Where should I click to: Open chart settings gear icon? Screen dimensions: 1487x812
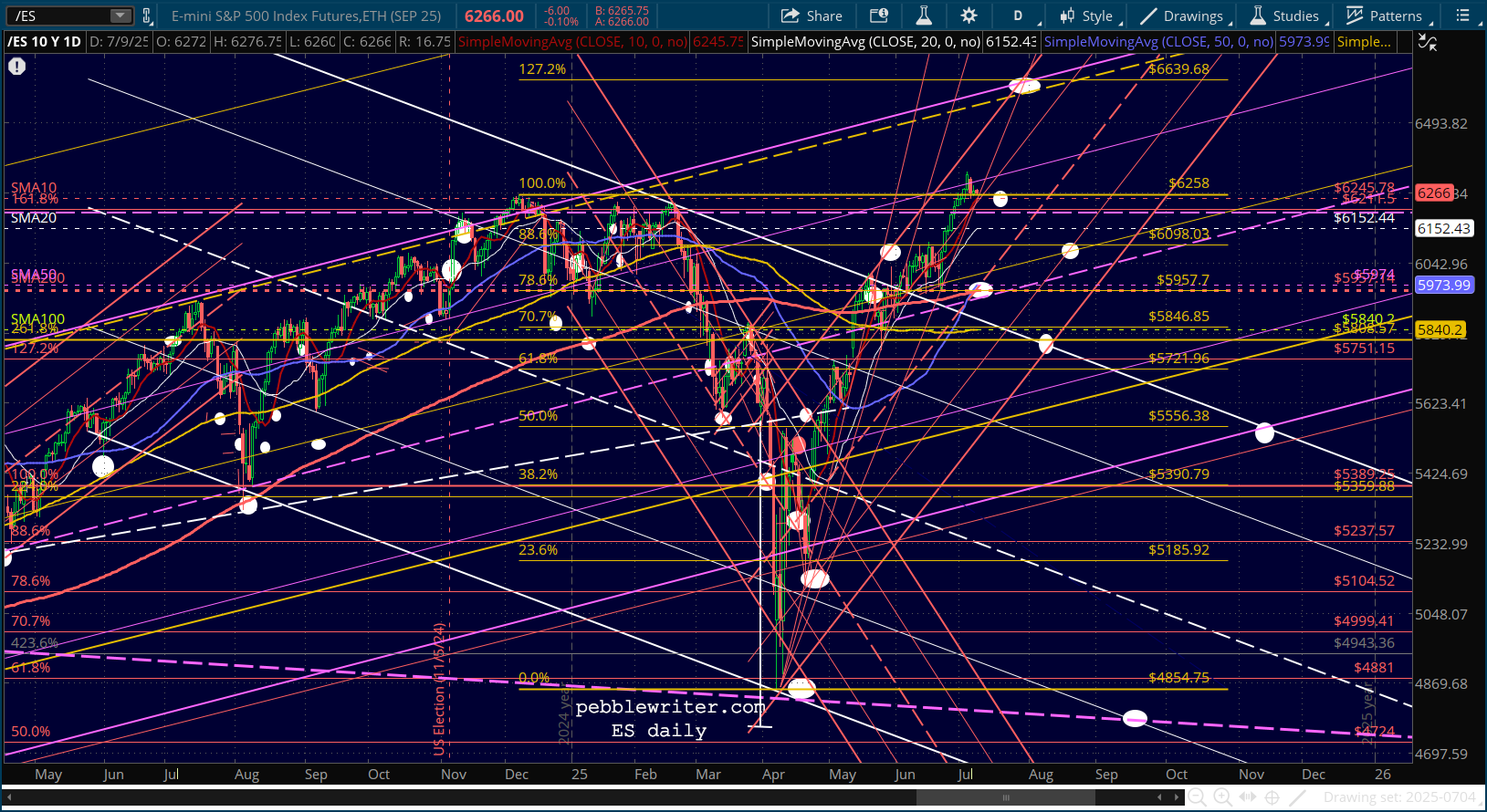tap(969, 16)
